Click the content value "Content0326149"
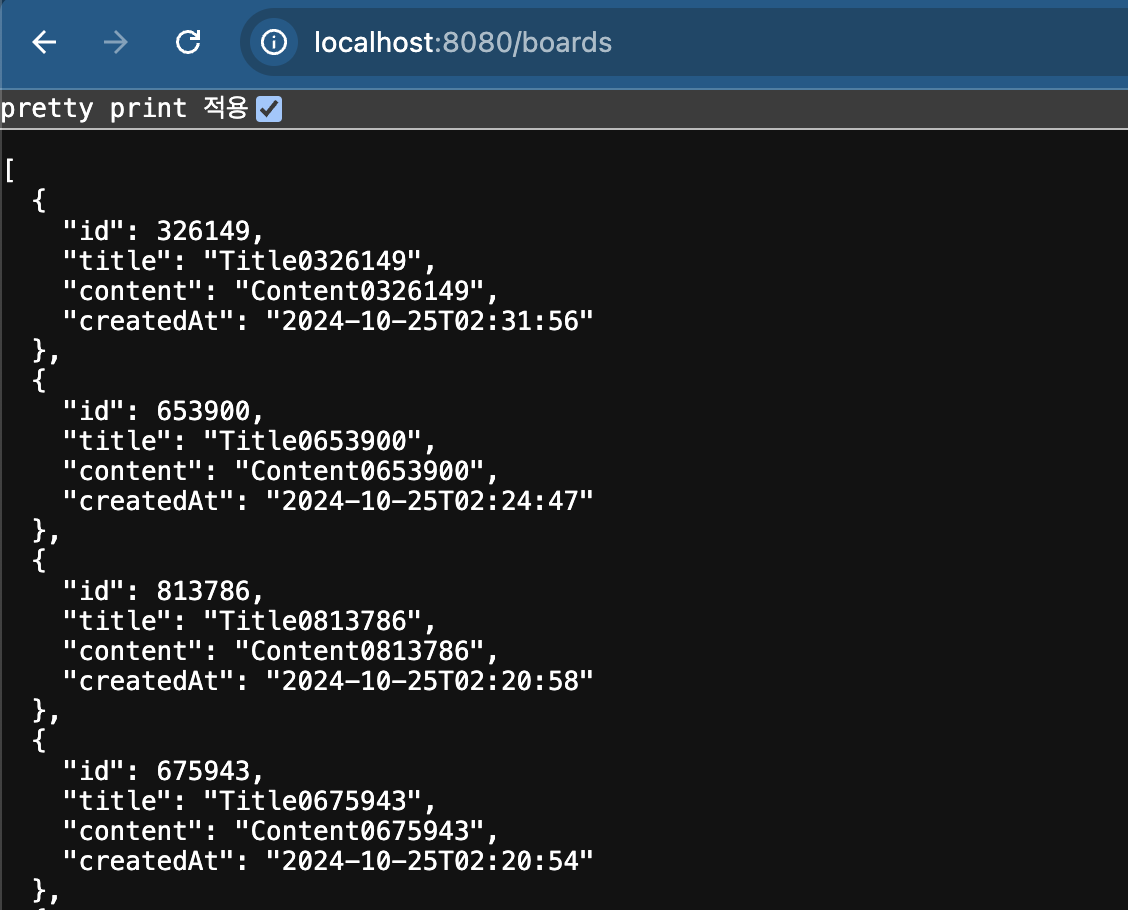 coord(359,291)
